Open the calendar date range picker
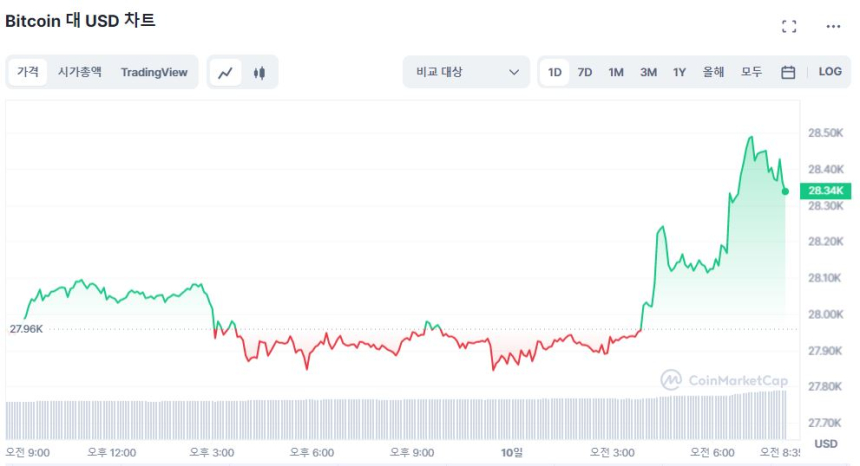 pos(788,72)
